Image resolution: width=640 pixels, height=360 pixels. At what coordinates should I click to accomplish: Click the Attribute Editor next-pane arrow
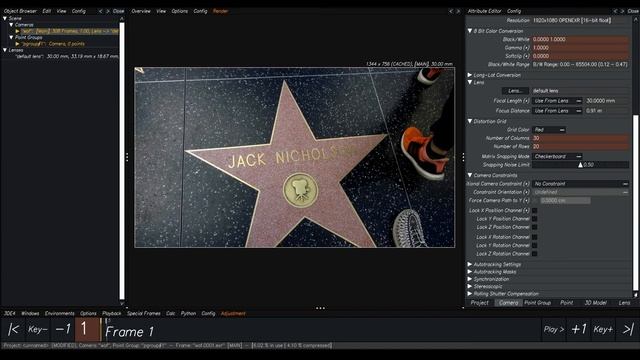point(622,11)
